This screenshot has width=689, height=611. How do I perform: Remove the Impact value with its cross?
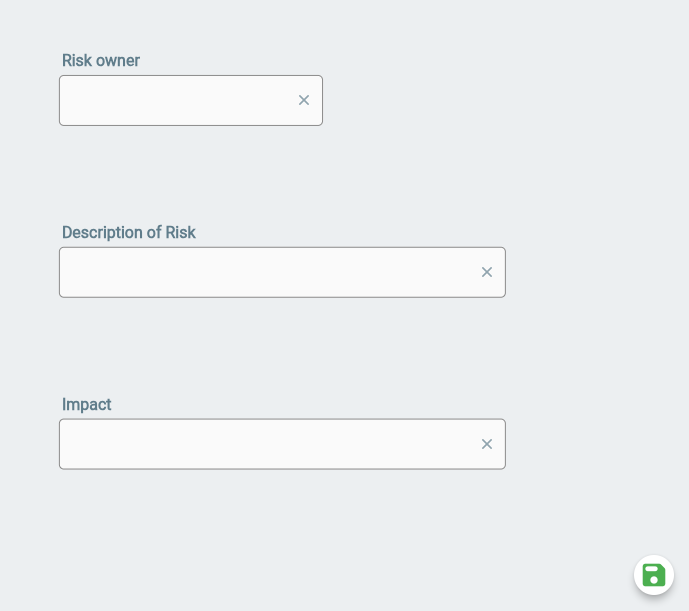(x=487, y=444)
